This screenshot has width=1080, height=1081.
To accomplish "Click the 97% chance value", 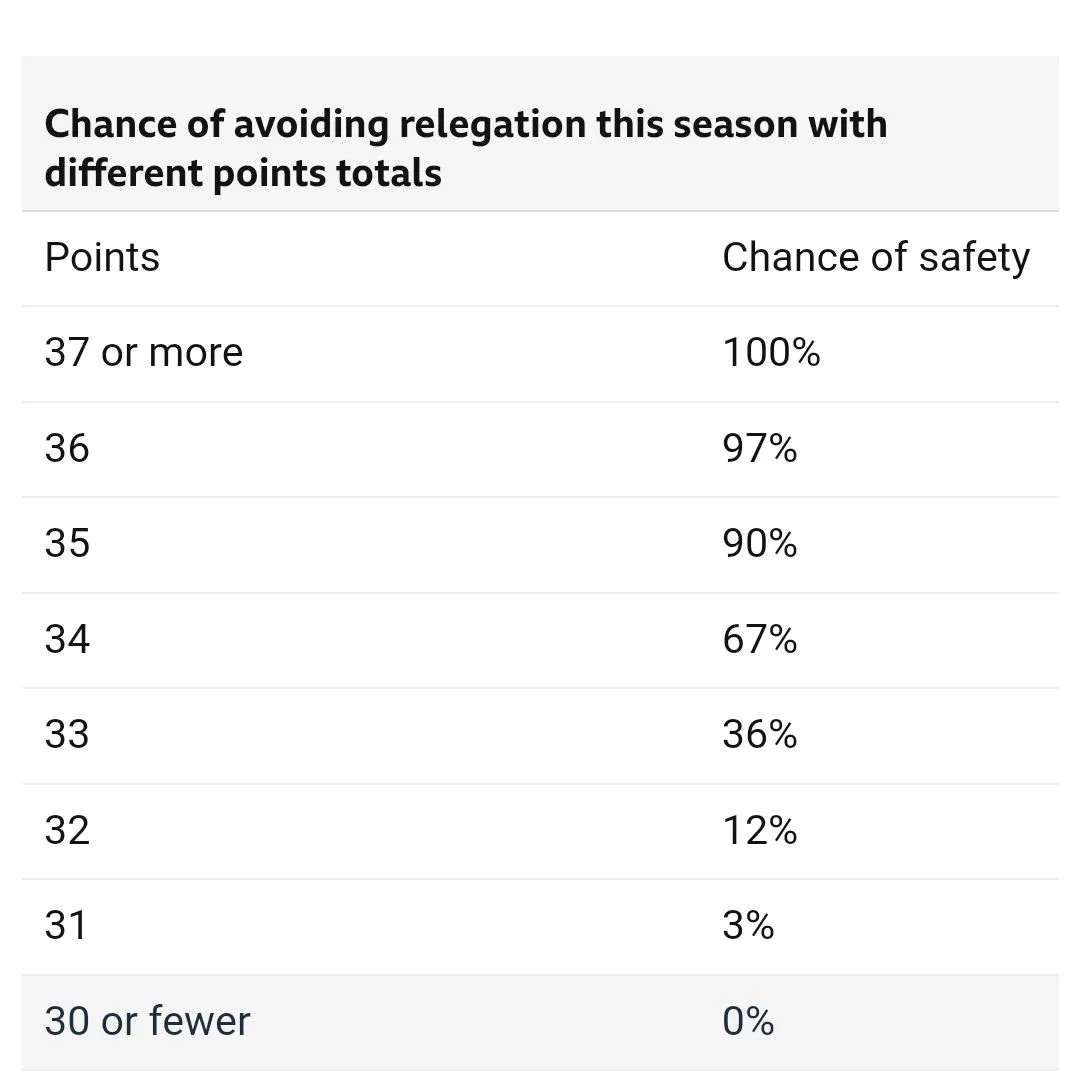I will tap(760, 449).
